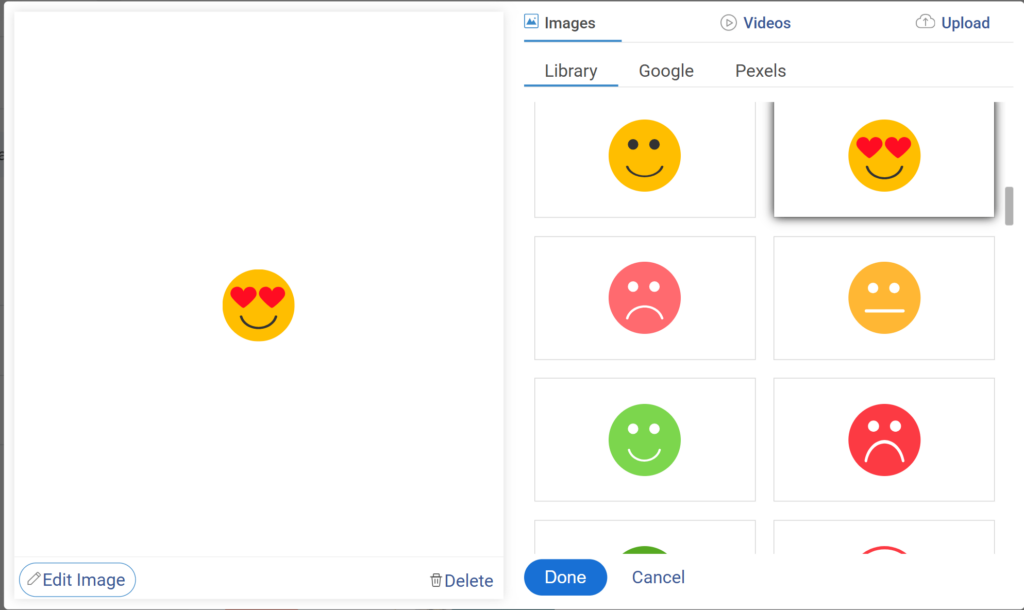Open the Edit Image editor
Image resolution: width=1024 pixels, height=610 pixels.
click(77, 579)
